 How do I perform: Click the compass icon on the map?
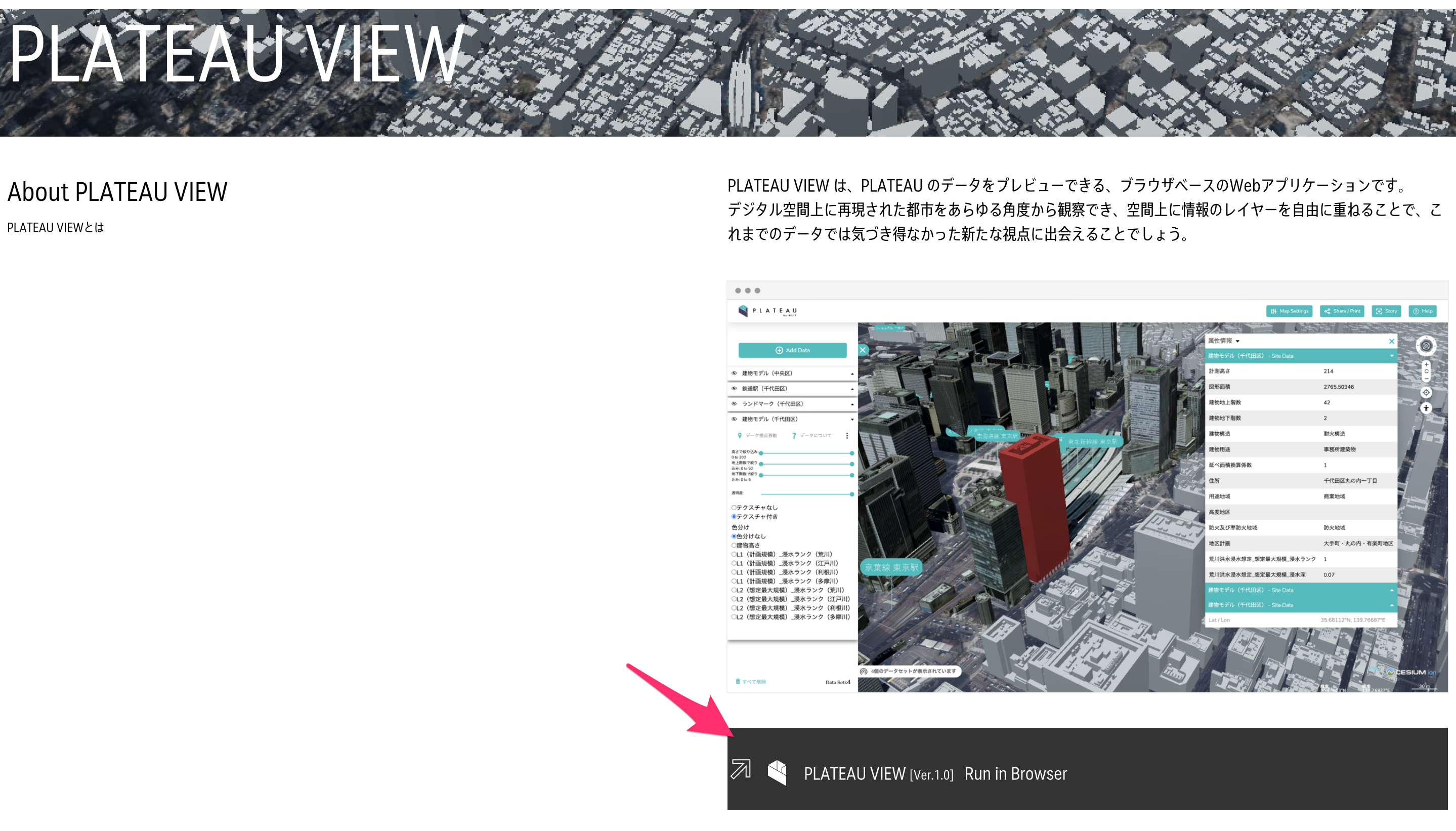tap(1426, 346)
